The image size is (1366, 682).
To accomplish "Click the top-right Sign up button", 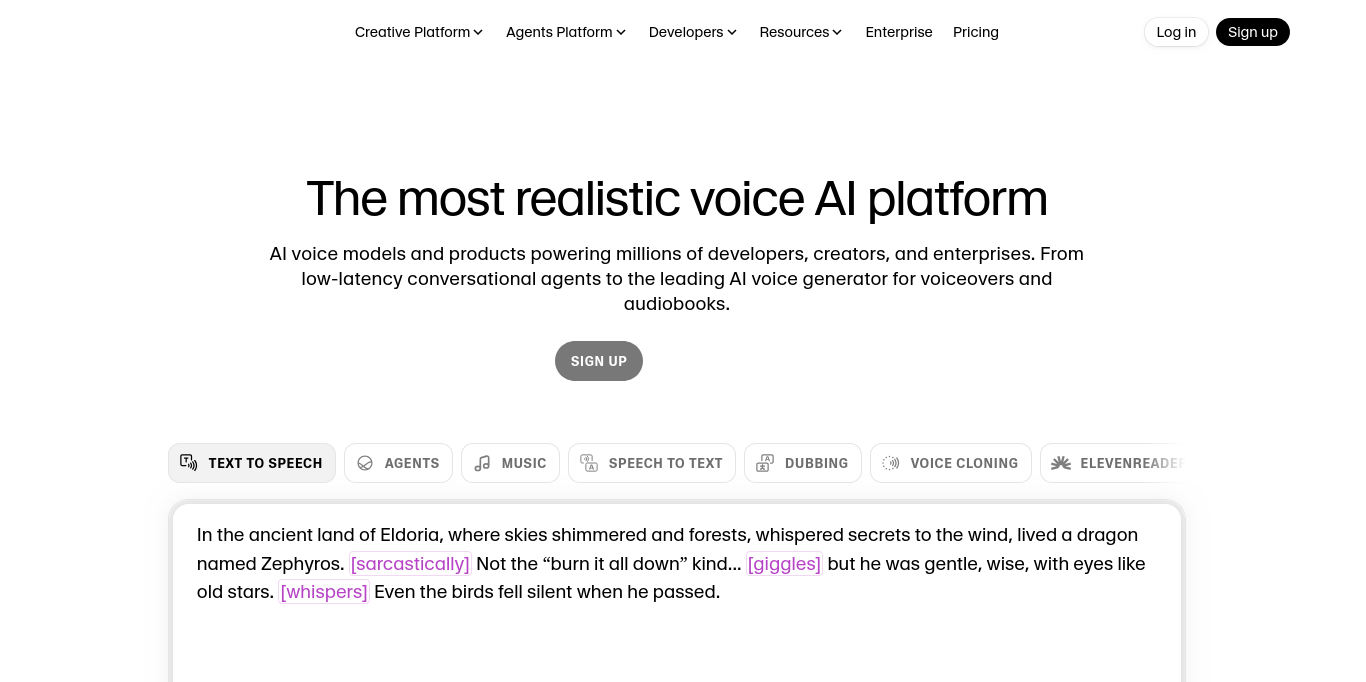I will 1253,31.
